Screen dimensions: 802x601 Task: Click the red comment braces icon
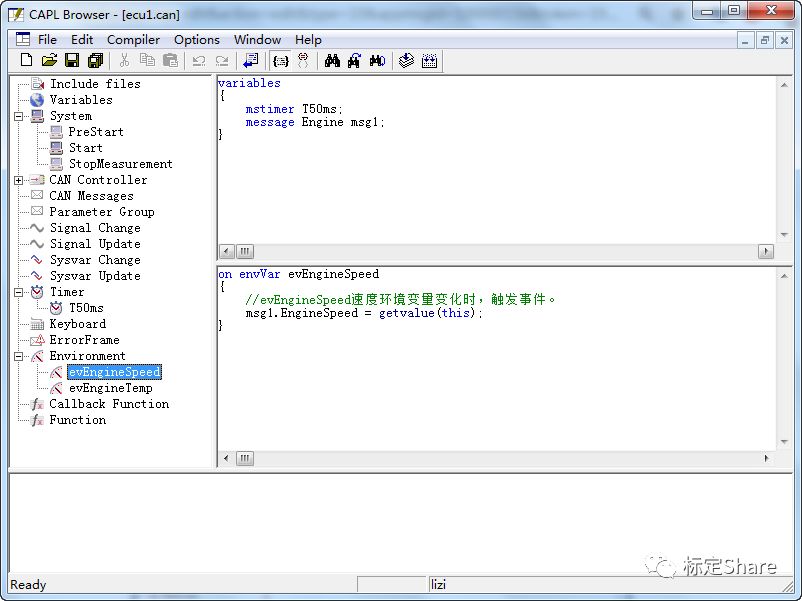tap(303, 60)
